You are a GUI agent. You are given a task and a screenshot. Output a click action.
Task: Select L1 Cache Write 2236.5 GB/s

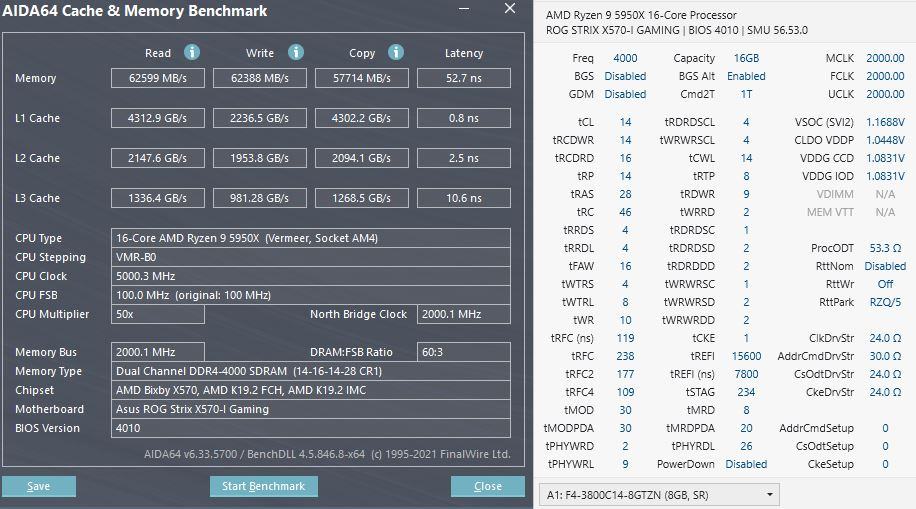coord(259,118)
